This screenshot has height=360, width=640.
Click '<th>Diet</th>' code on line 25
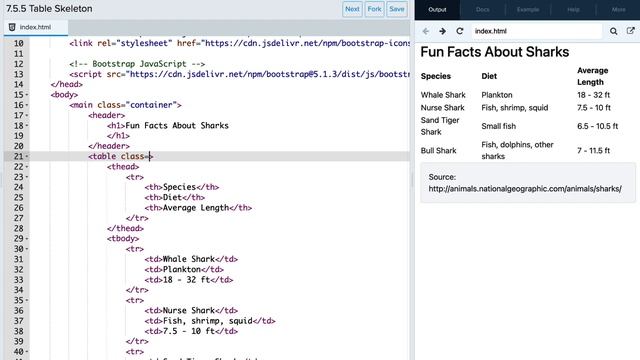[x=175, y=198]
